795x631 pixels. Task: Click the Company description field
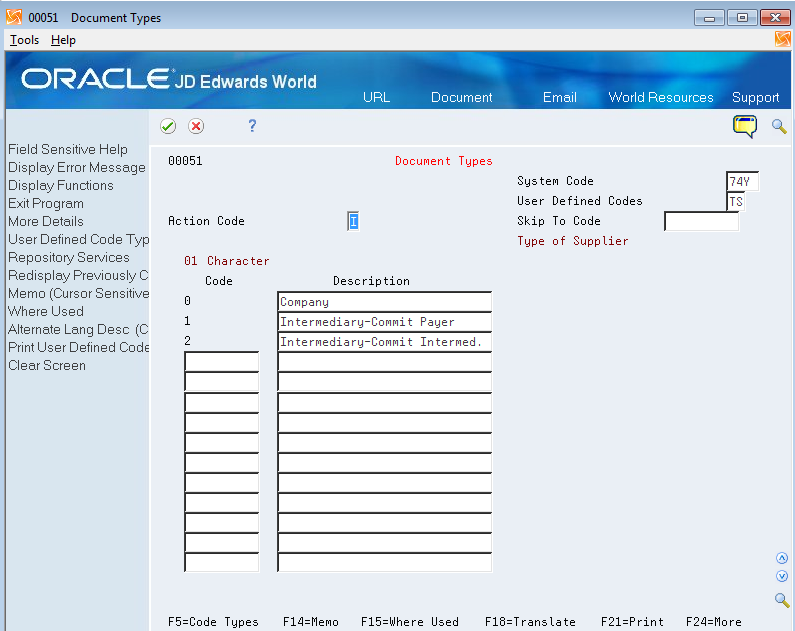click(x=385, y=302)
